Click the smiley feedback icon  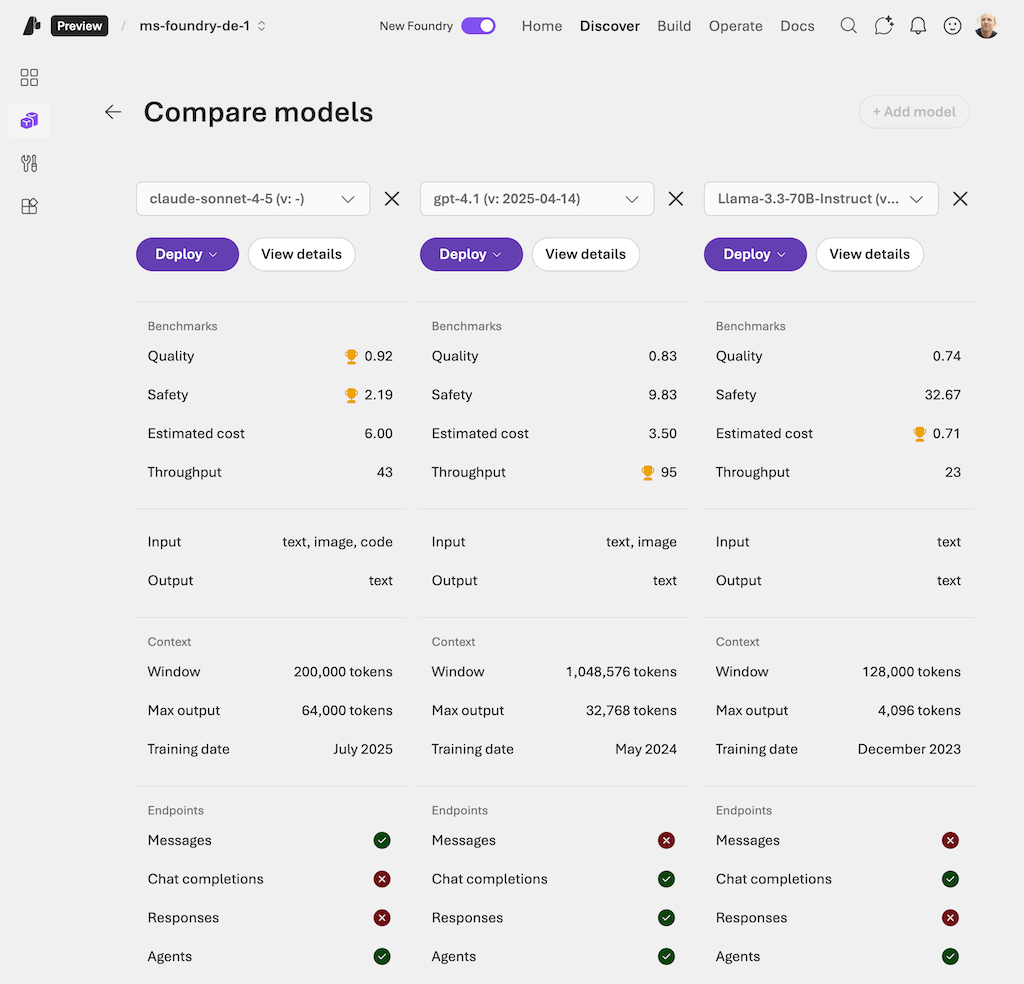(952, 26)
